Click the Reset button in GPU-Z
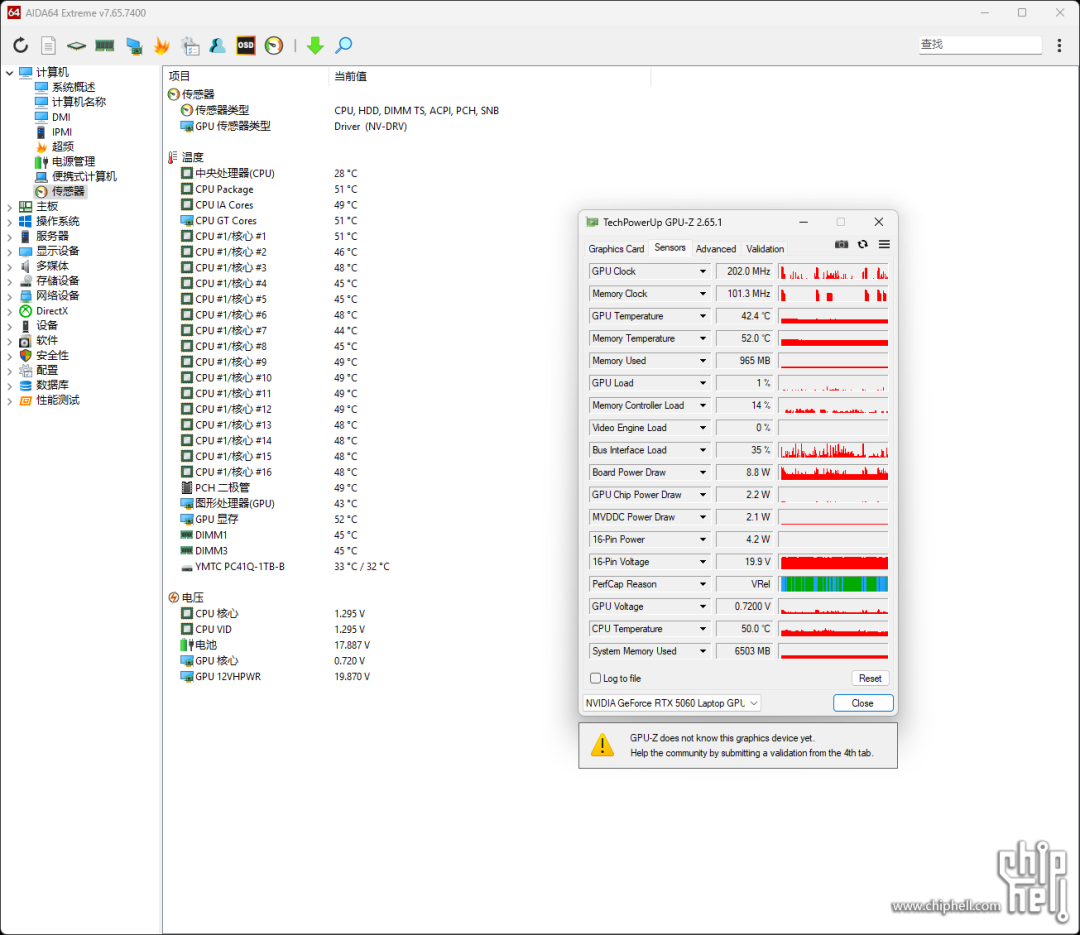Screen dimensions: 1080x935 [871, 679]
